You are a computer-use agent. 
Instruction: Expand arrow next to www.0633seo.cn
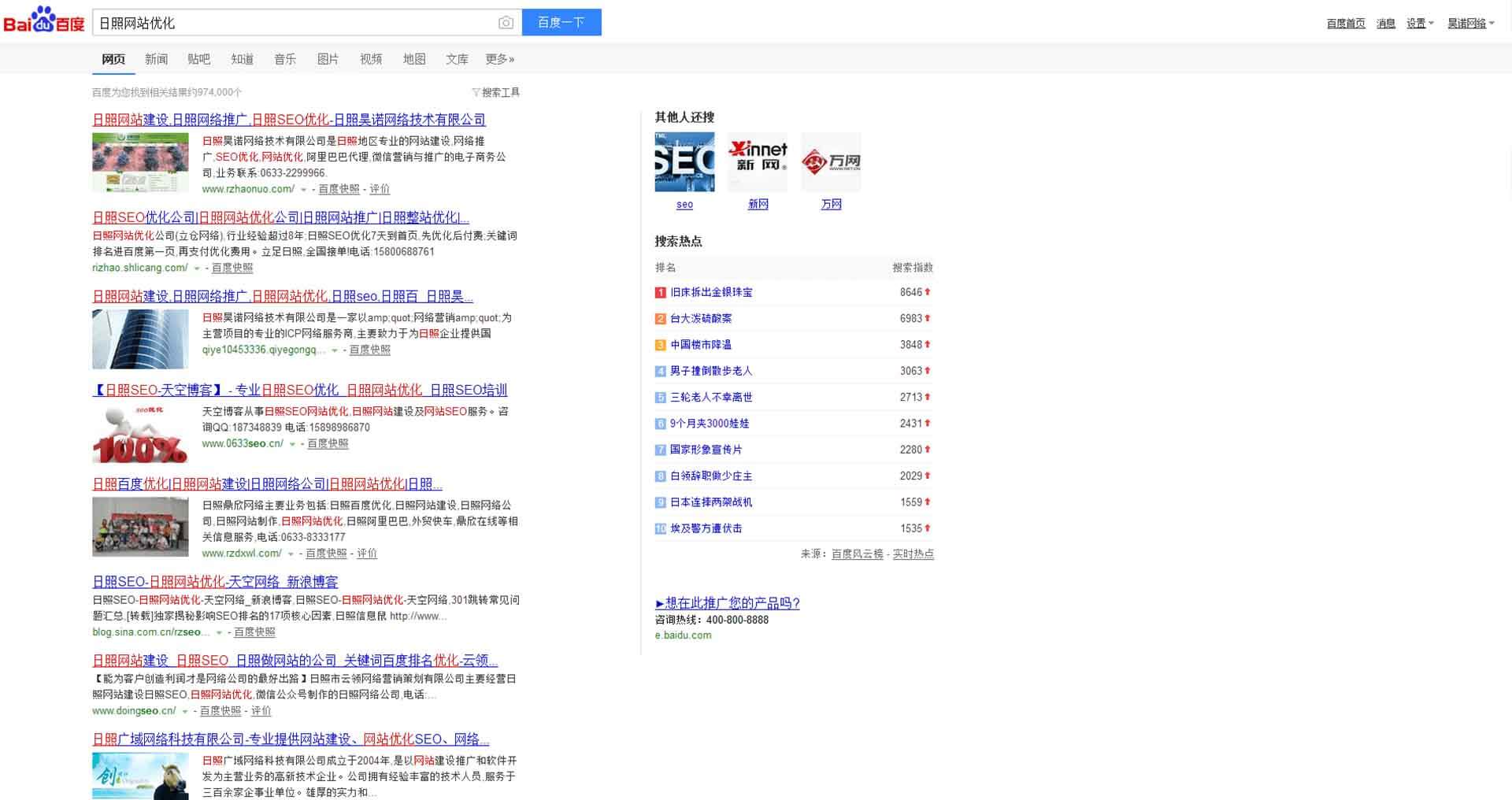point(293,444)
